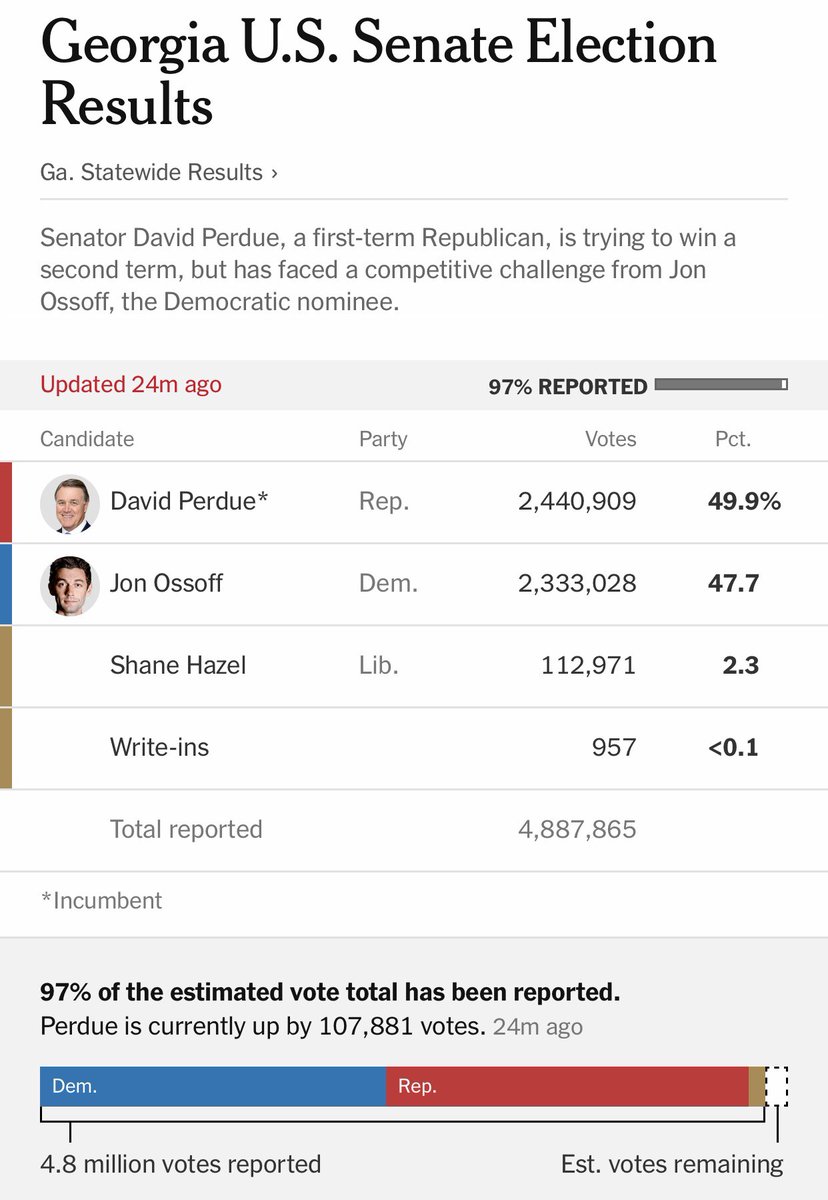The image size is (828, 1200).
Task: Click Perdue's 49.9% percentage value
Action: tap(744, 501)
